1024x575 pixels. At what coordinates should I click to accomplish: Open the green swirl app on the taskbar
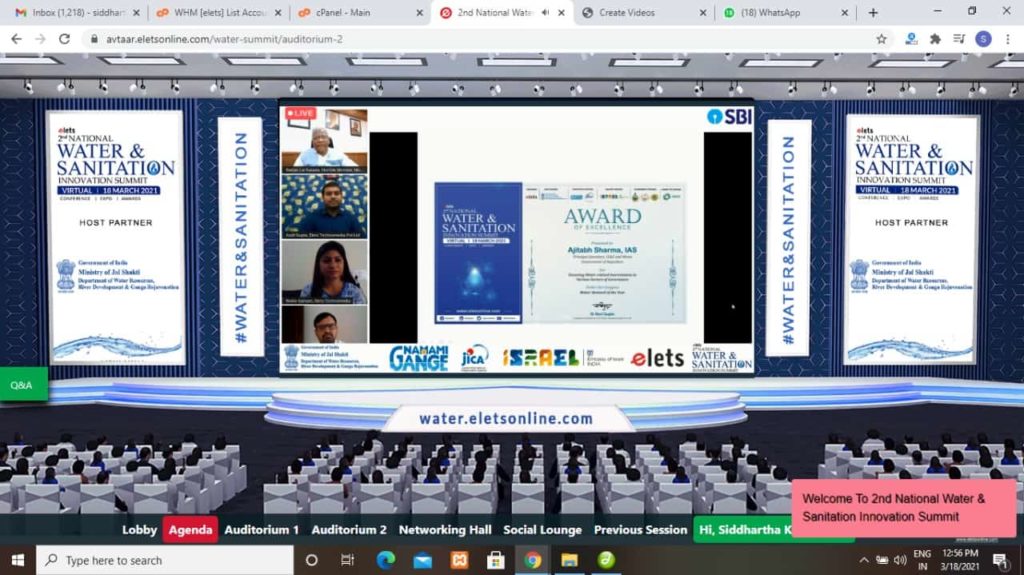(606, 560)
